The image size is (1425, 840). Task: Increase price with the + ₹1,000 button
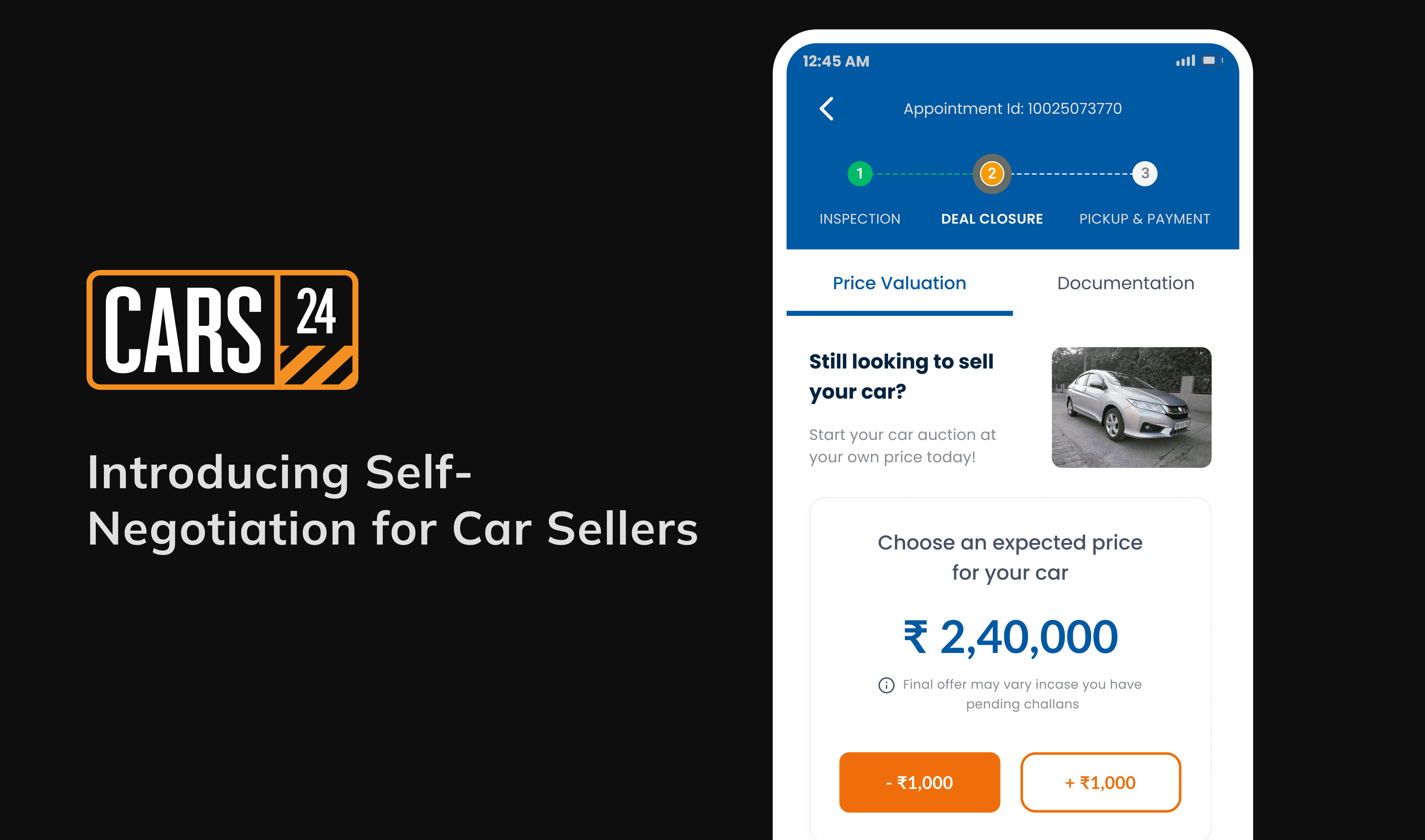click(1100, 782)
